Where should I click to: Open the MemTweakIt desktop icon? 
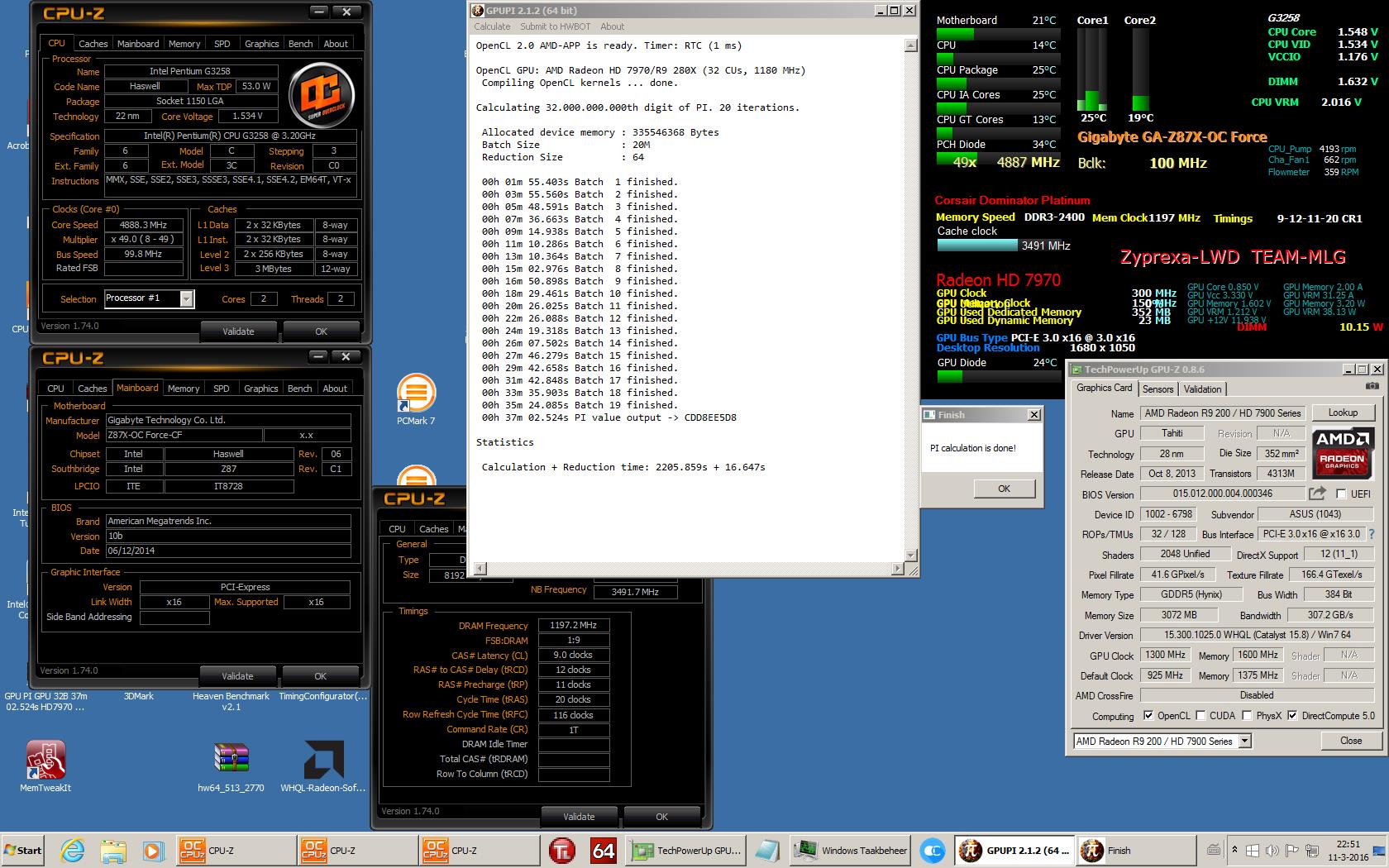pos(45,766)
